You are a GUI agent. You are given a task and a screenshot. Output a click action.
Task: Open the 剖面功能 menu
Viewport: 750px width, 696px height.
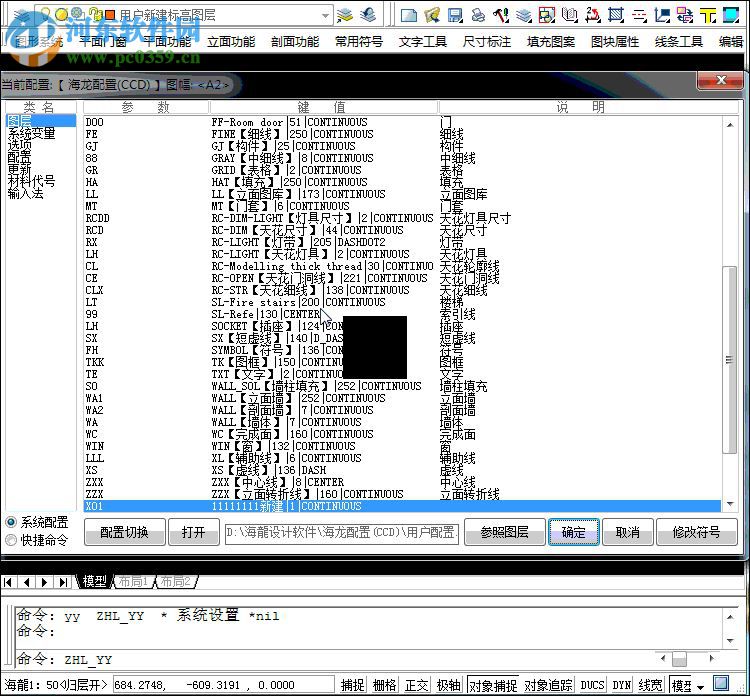(x=295, y=42)
